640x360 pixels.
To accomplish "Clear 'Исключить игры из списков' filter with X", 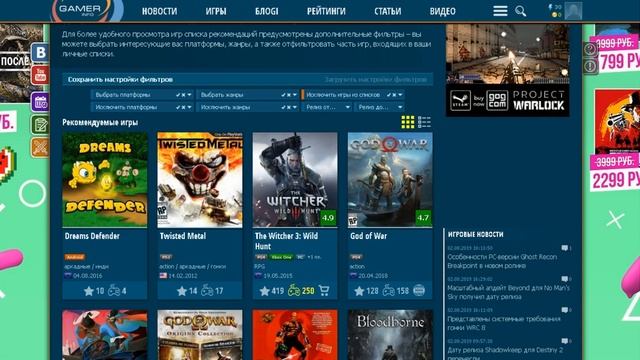I will click(394, 95).
